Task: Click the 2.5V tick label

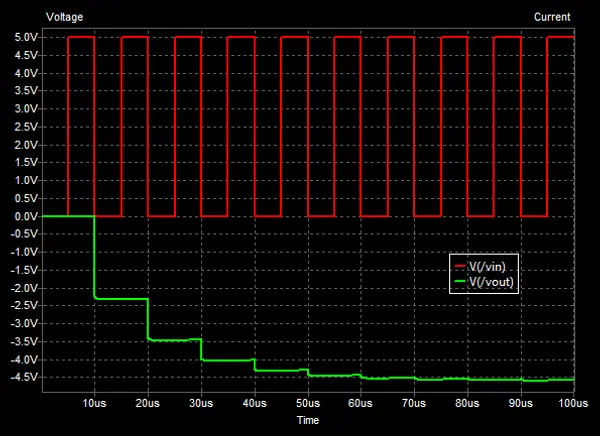Action: click(22, 127)
